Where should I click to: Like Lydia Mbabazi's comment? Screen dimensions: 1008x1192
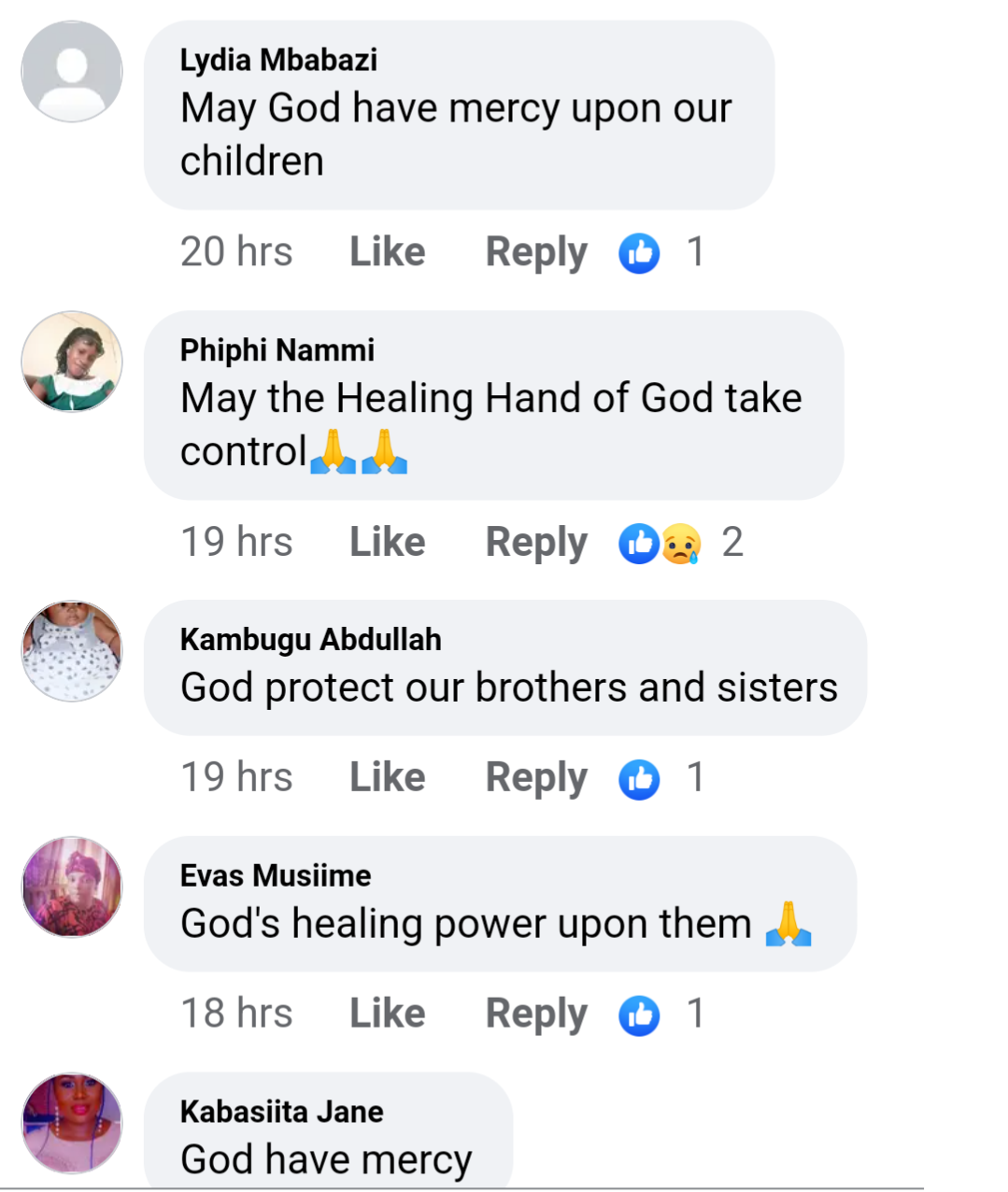point(387,252)
